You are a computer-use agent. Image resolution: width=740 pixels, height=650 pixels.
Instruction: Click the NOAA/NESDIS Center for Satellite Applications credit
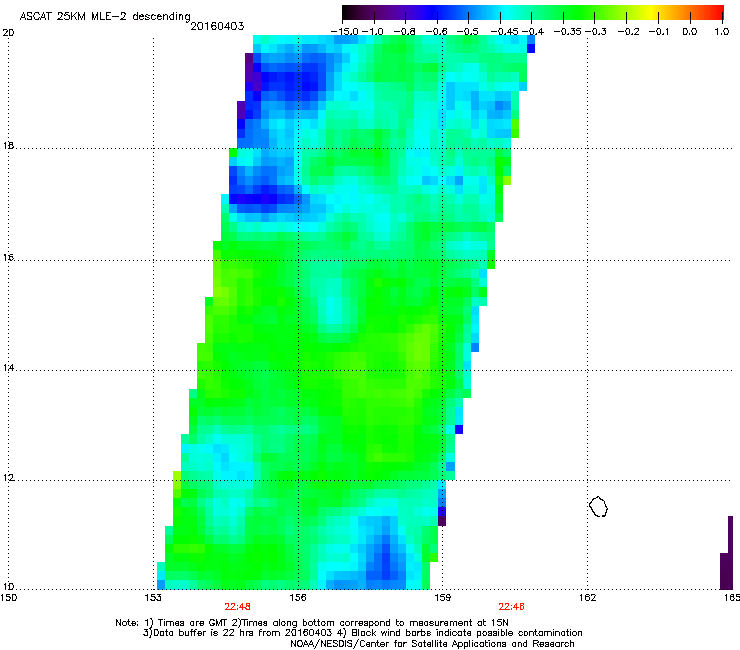click(432, 644)
